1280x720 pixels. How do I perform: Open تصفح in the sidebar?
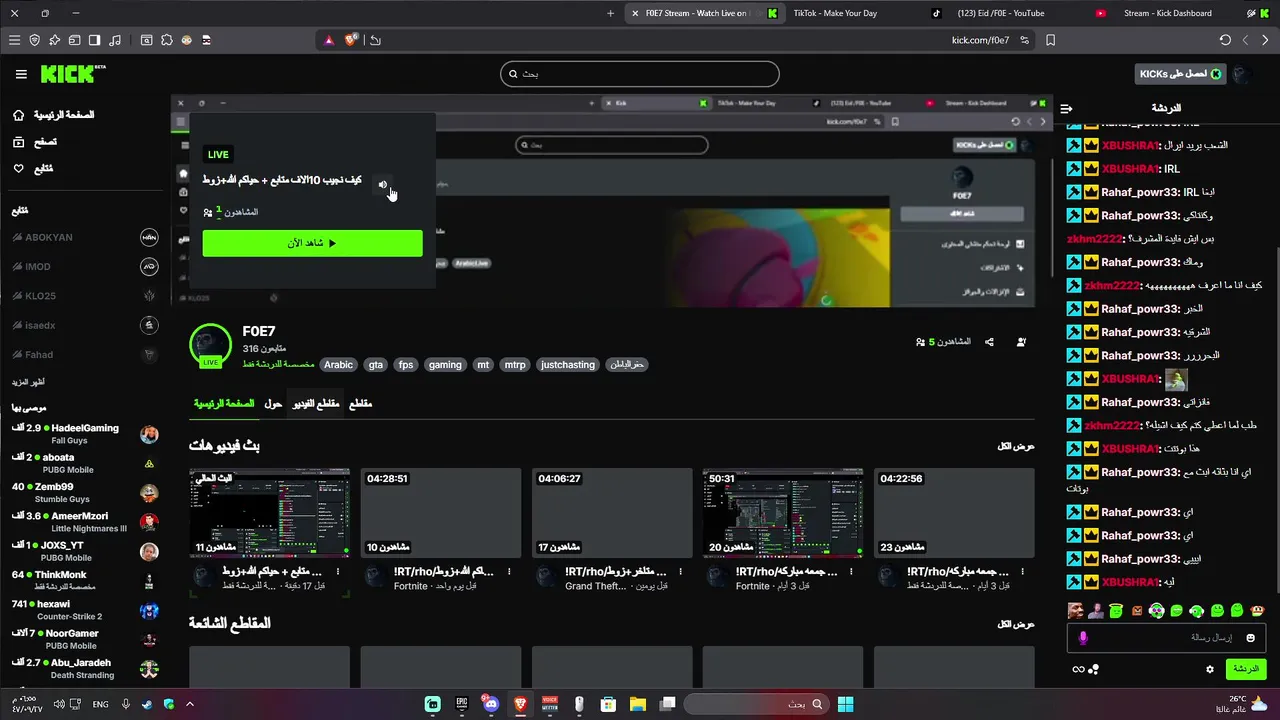35,142
